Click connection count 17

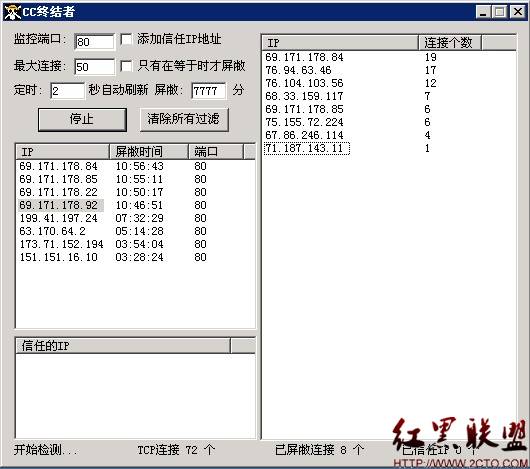(x=430, y=70)
